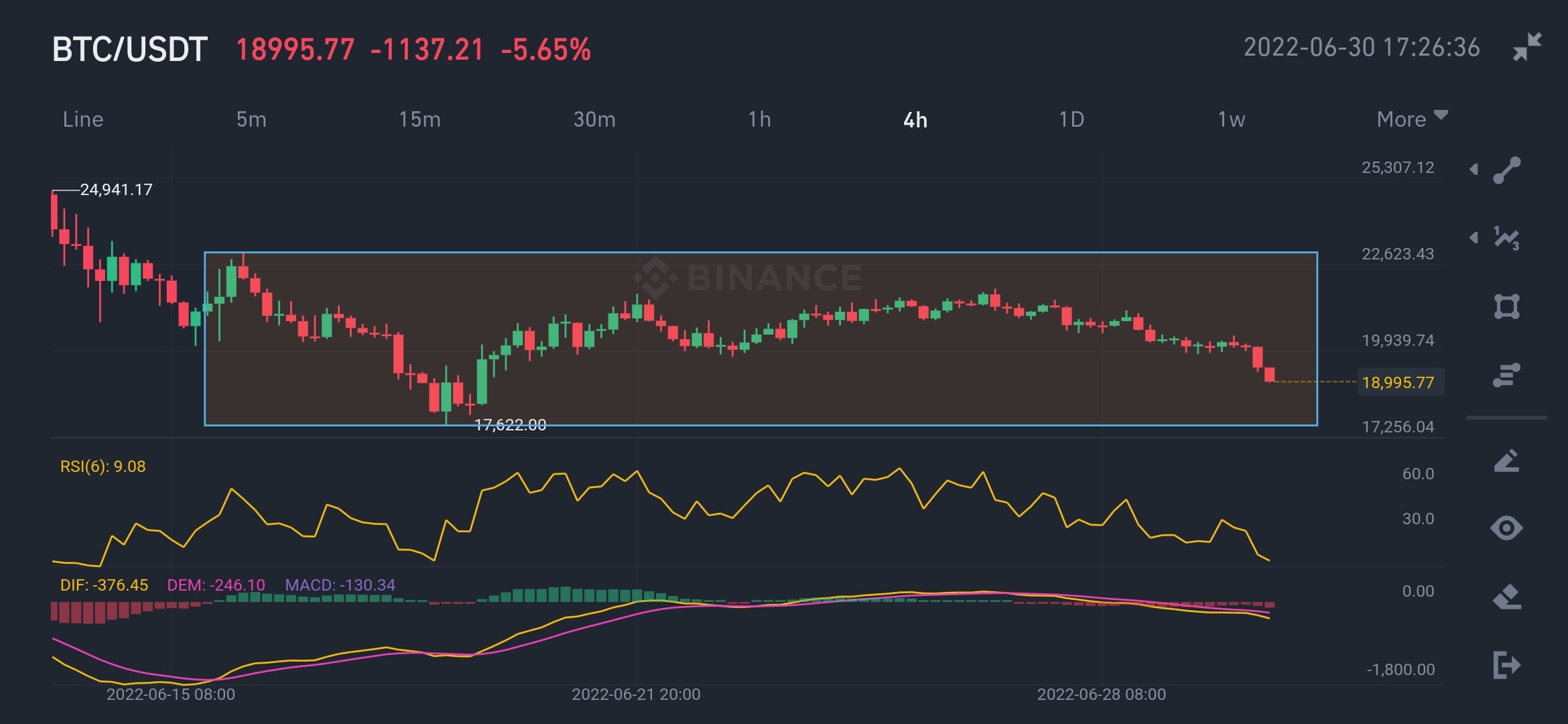The image size is (1568, 724).
Task: Click the eraser tool to remove drawings
Action: tap(1506, 597)
